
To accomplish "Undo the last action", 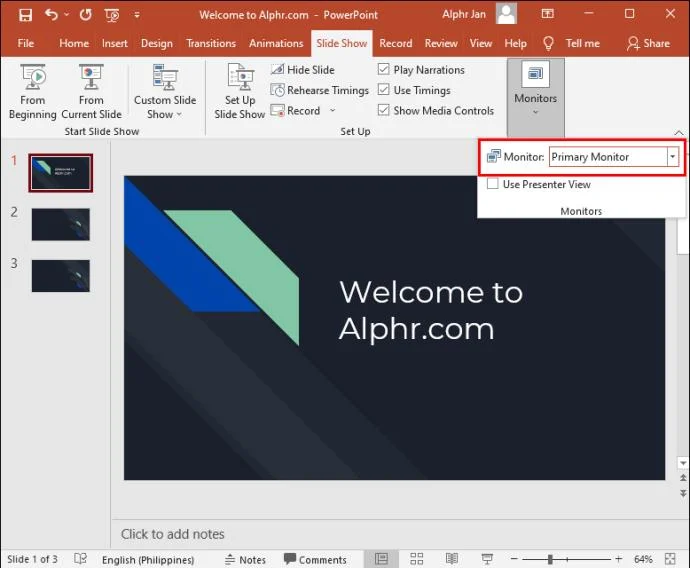I will click(51, 15).
